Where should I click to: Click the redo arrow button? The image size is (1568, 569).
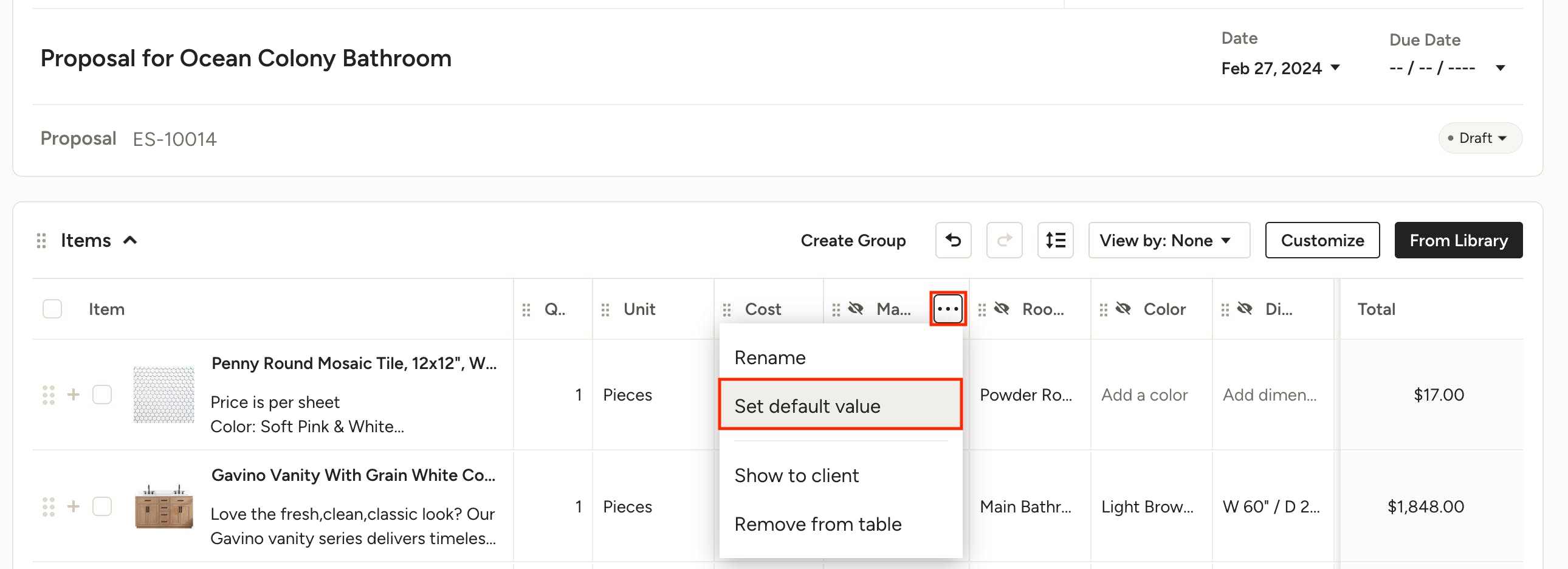pyautogui.click(x=1004, y=240)
